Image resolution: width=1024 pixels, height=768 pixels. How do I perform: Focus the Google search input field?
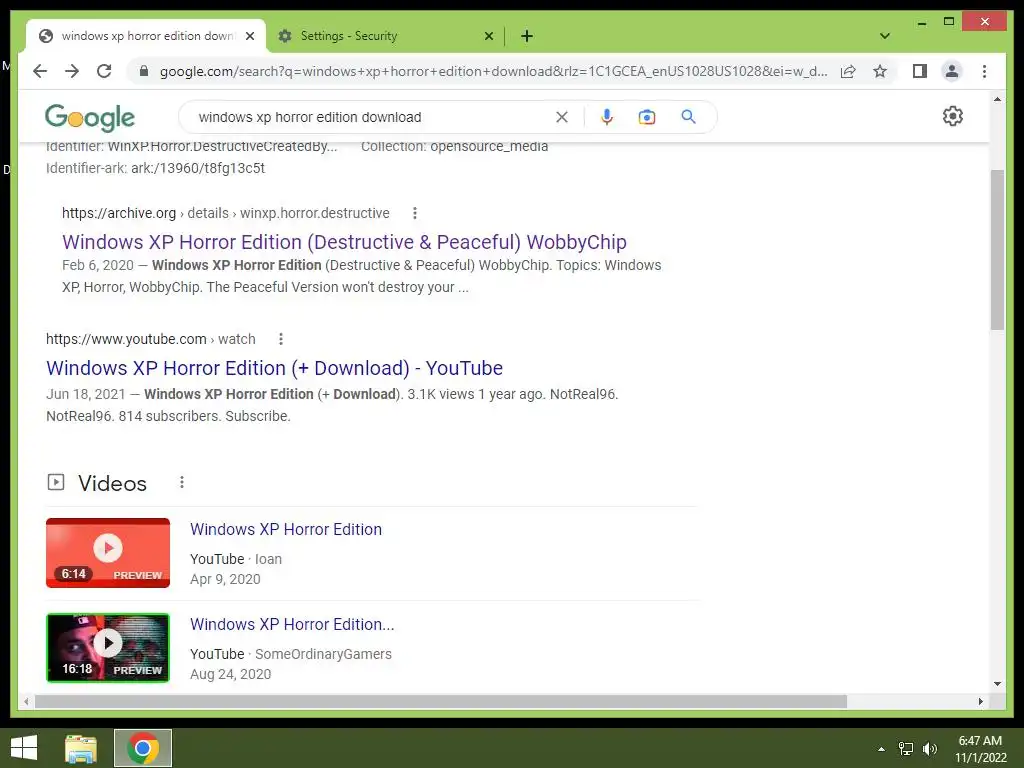pyautogui.click(x=372, y=117)
